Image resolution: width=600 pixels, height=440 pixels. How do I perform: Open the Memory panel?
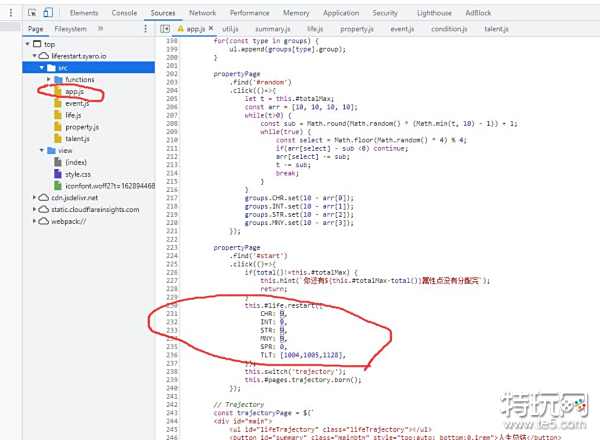(296, 13)
